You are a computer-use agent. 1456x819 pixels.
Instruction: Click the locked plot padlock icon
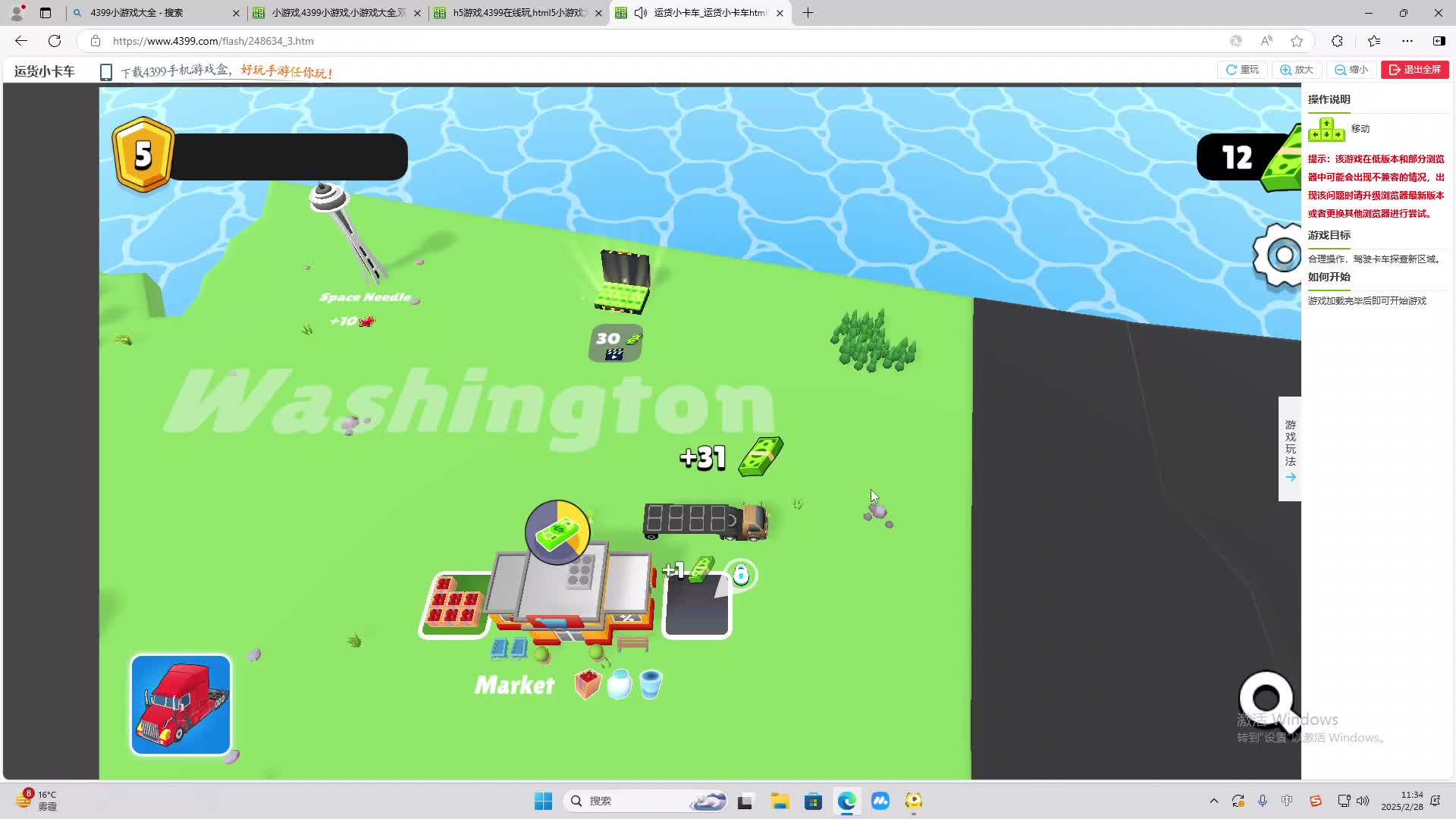[741, 575]
